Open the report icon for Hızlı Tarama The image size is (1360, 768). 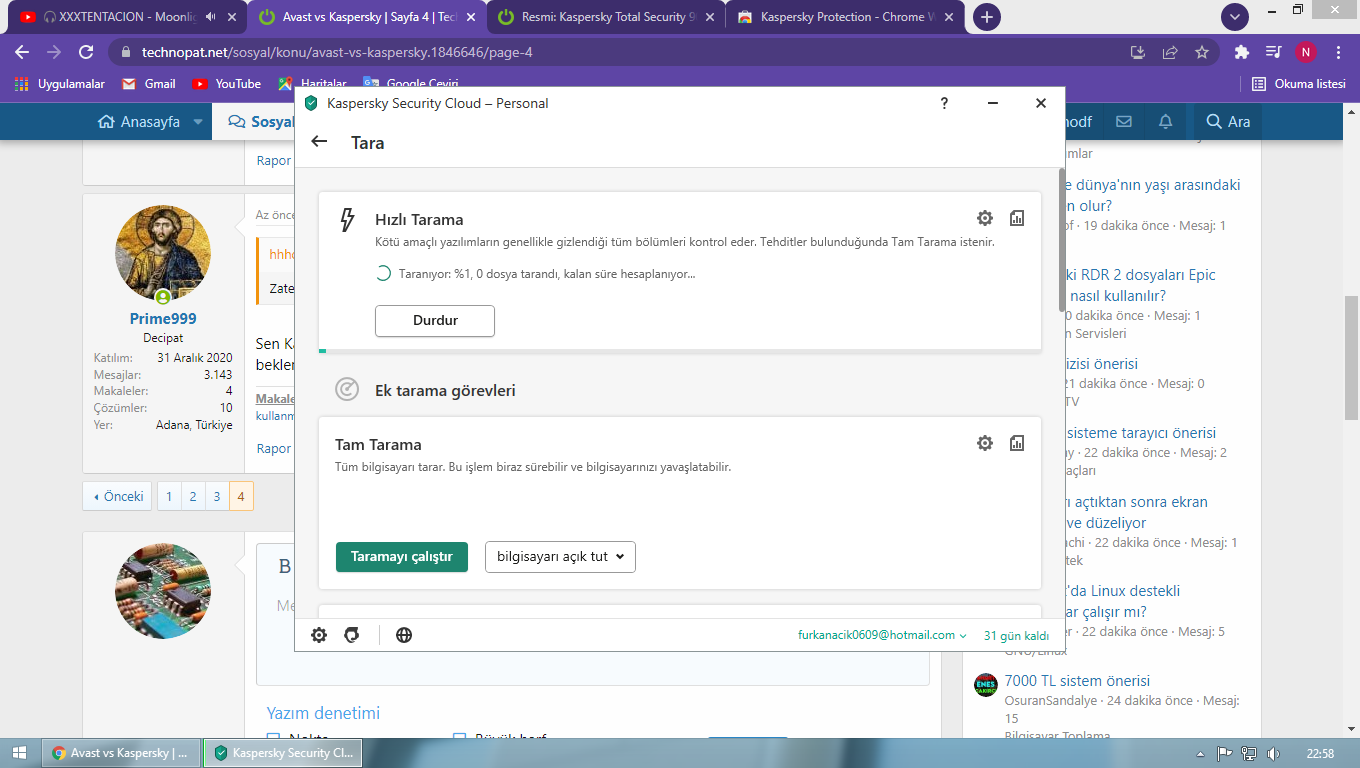pos(1017,218)
